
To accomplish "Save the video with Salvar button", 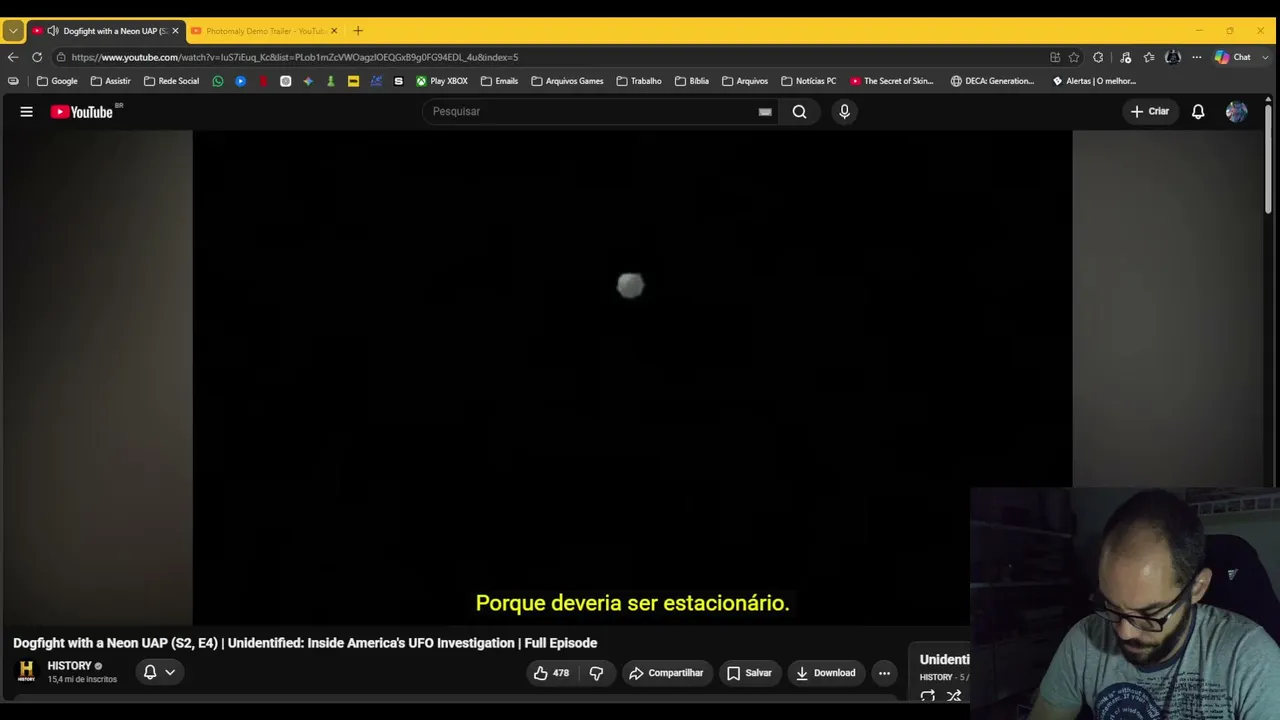I will [749, 673].
